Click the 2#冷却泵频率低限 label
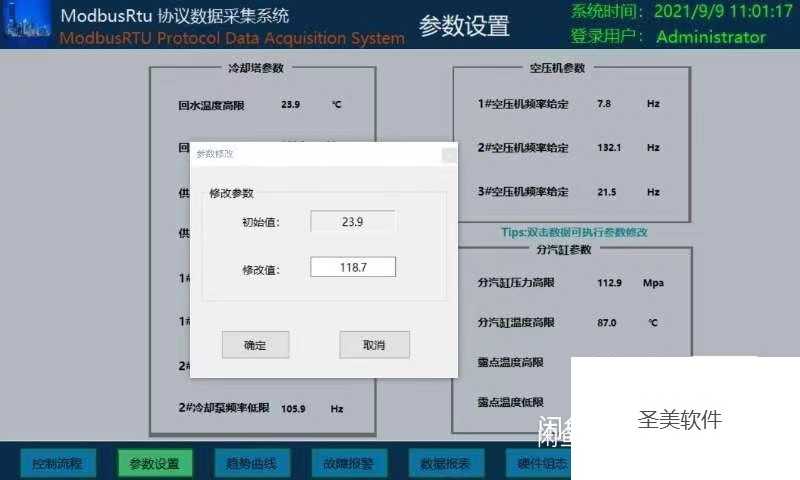 (x=224, y=408)
